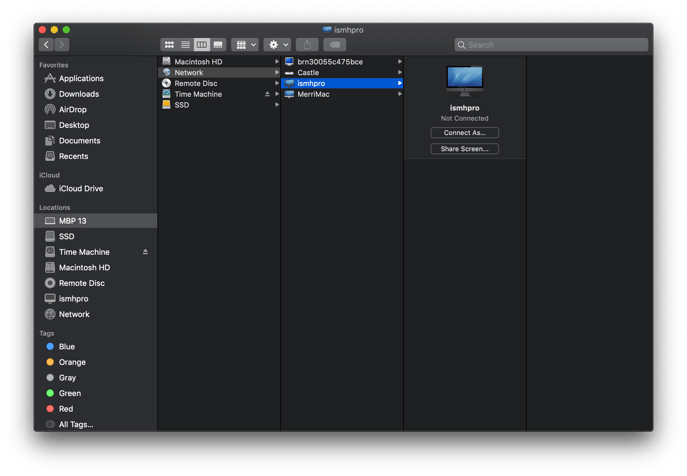This screenshot has width=687, height=476.
Task: Open Downloads in the sidebar
Action: [x=95, y=94]
